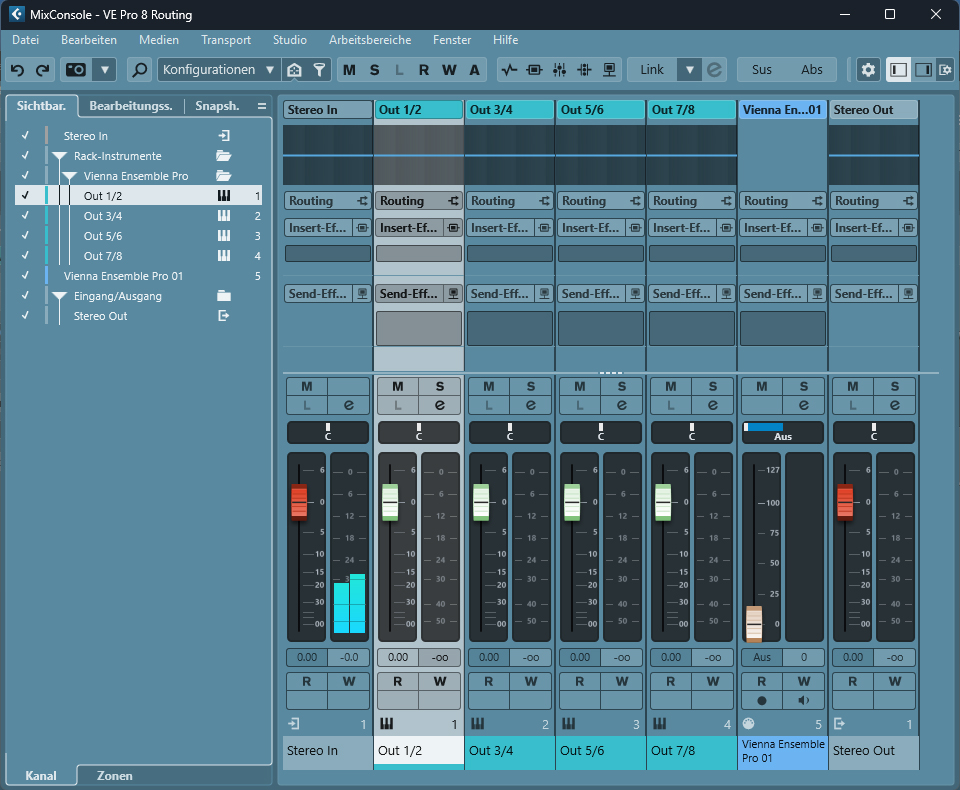
Task: Select the Vienna Ensemble Pro 01 list entry
Action: 123,276
